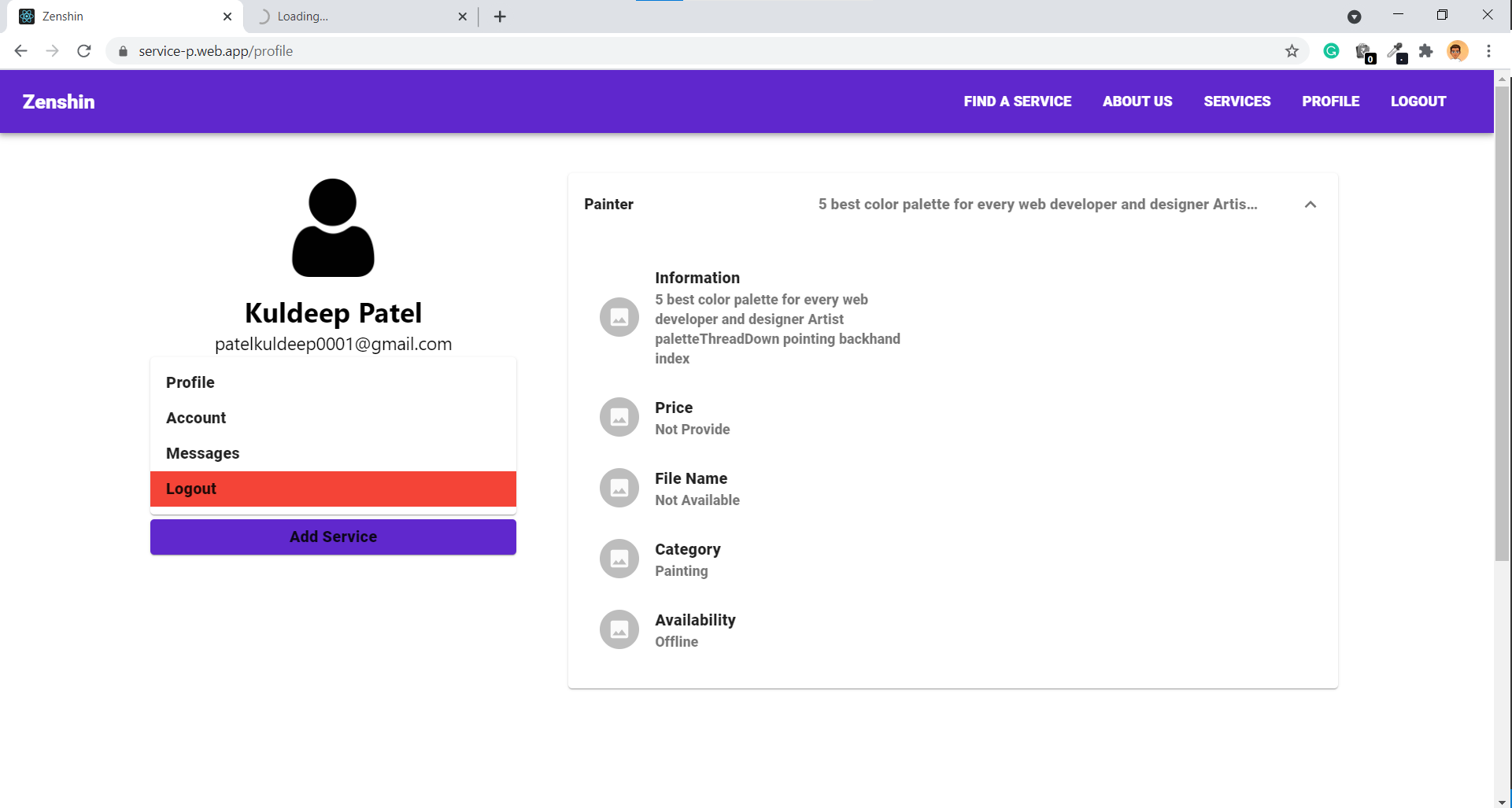Image resolution: width=1512 pixels, height=808 pixels.
Task: Open SERVICES in navbar
Action: pyautogui.click(x=1237, y=101)
